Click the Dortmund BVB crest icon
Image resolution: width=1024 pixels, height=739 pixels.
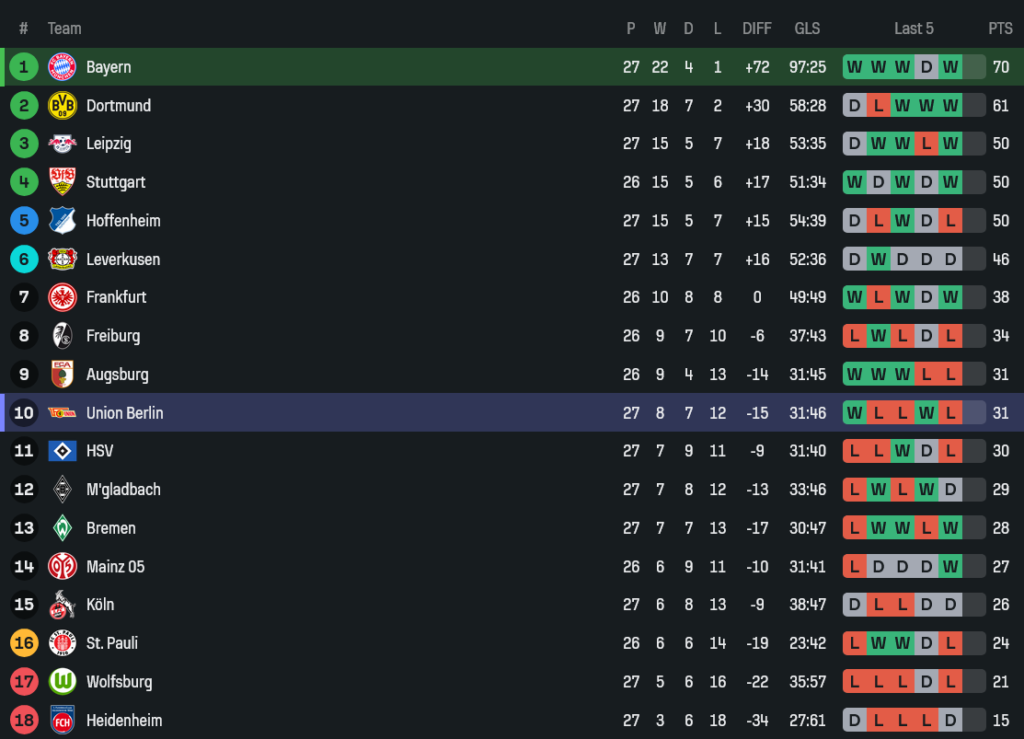[62, 105]
